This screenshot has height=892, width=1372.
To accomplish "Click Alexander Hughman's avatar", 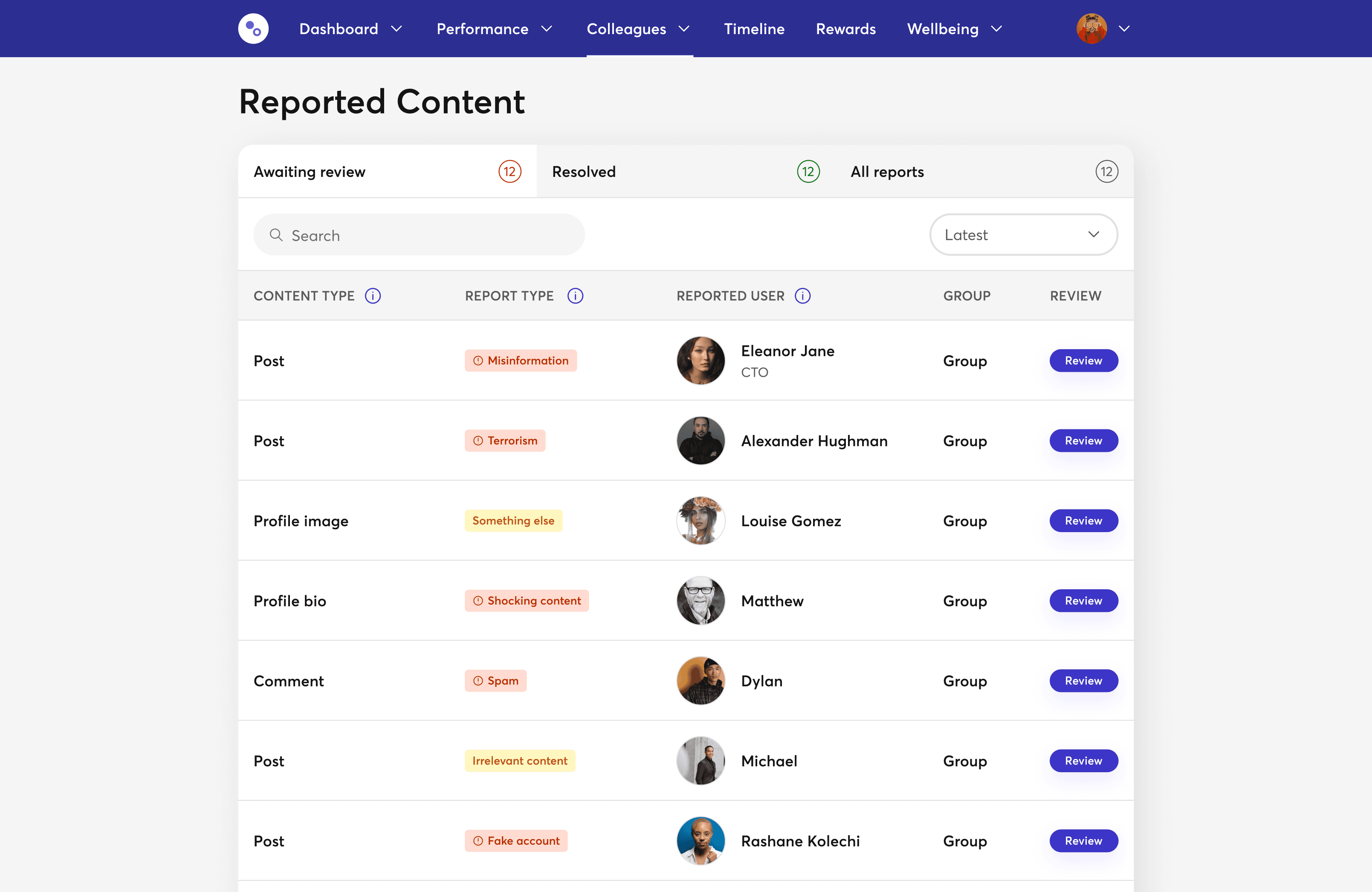I will click(700, 440).
